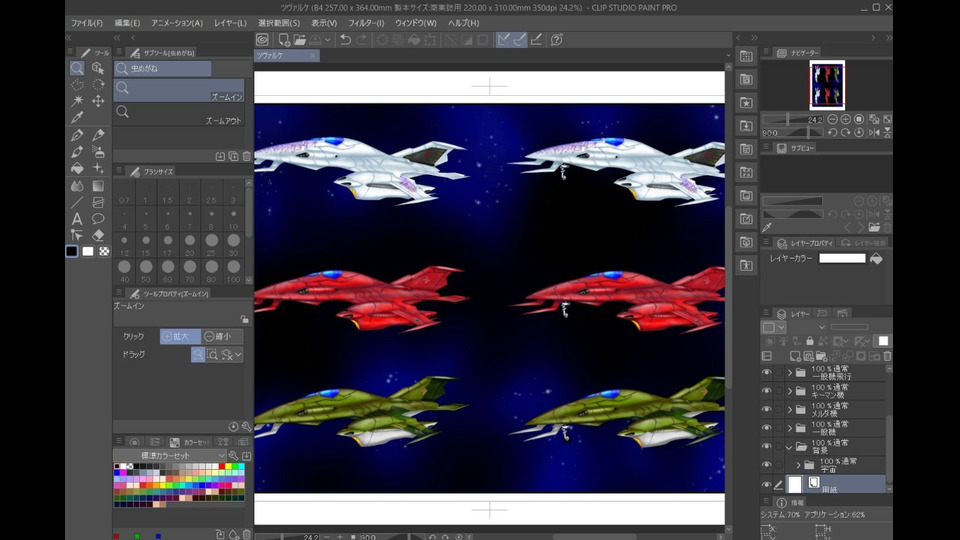Select the black main color swatch

coord(72,251)
